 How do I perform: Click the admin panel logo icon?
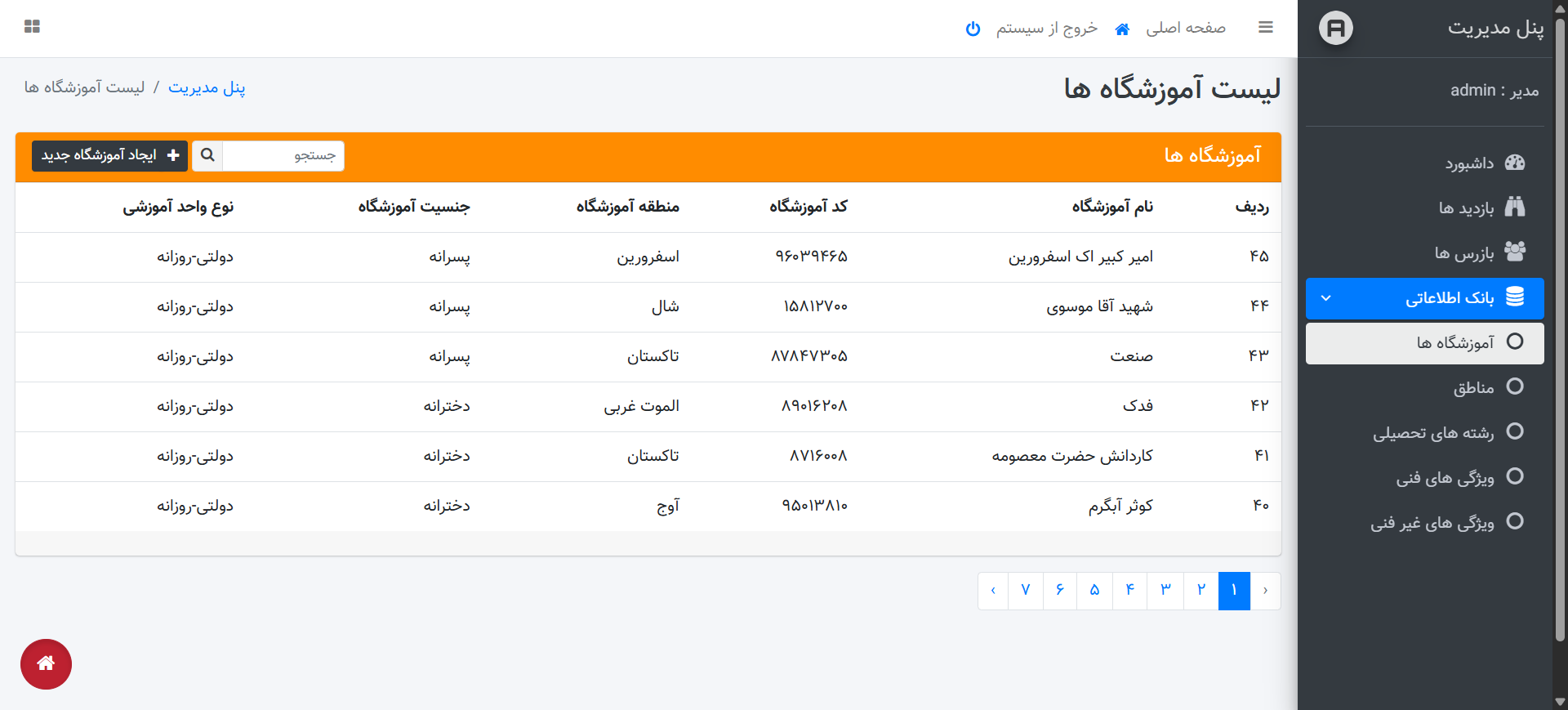pos(1335,29)
